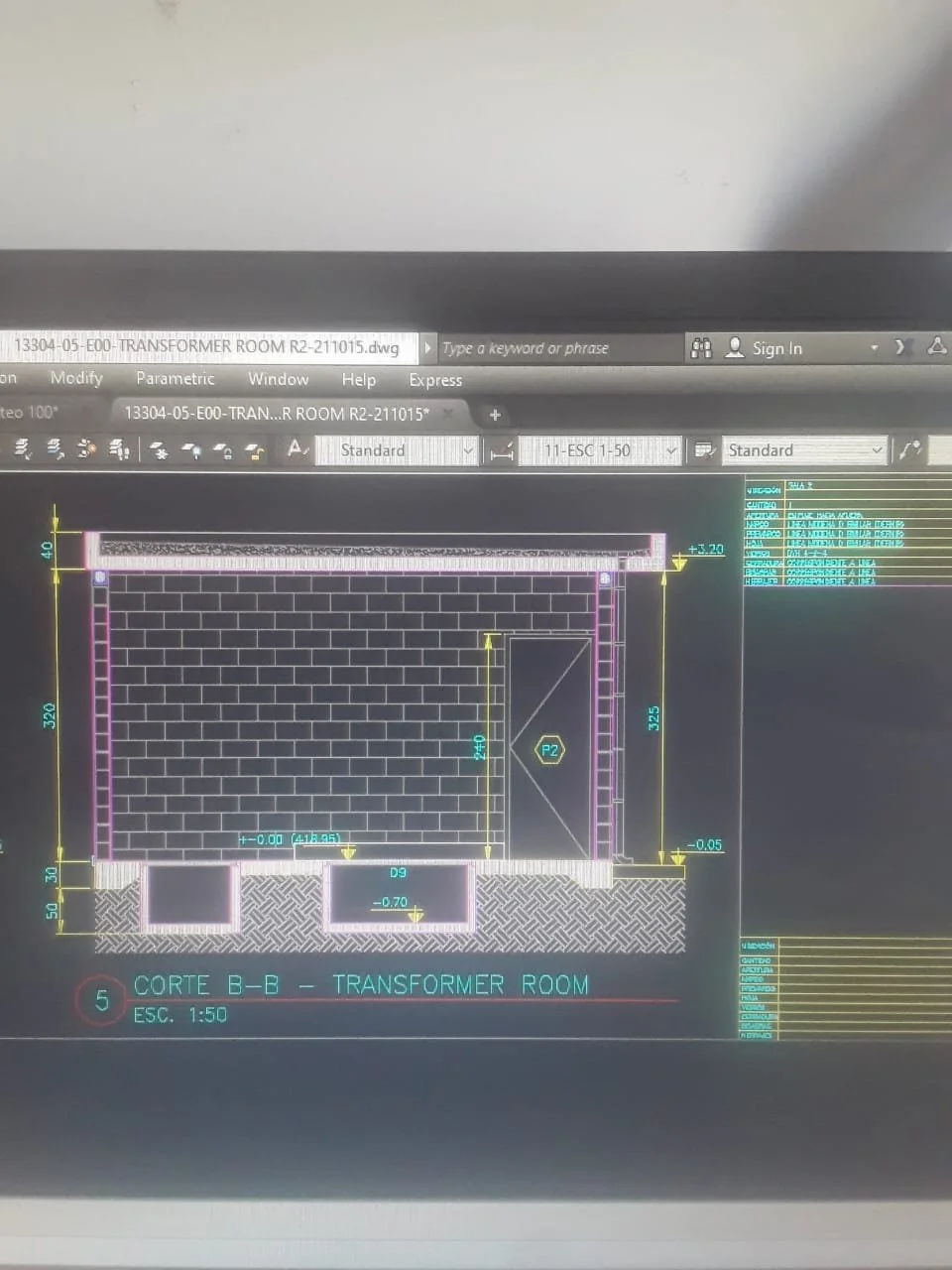Select the 240 door height dimension text
Image resolution: width=952 pixels, height=1270 pixels.
coord(479,746)
